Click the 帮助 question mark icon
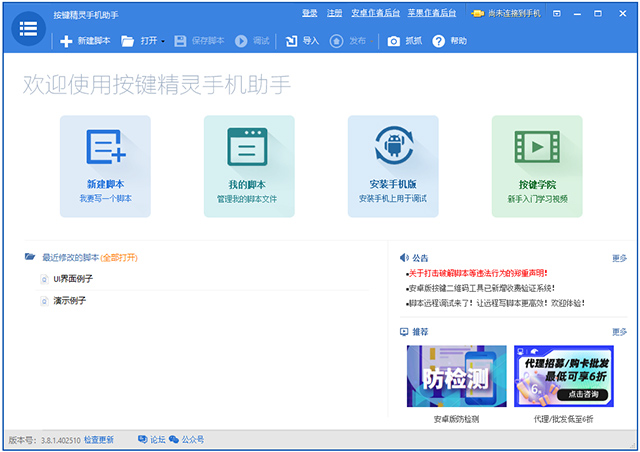This screenshot has width=640, height=452. [438, 41]
